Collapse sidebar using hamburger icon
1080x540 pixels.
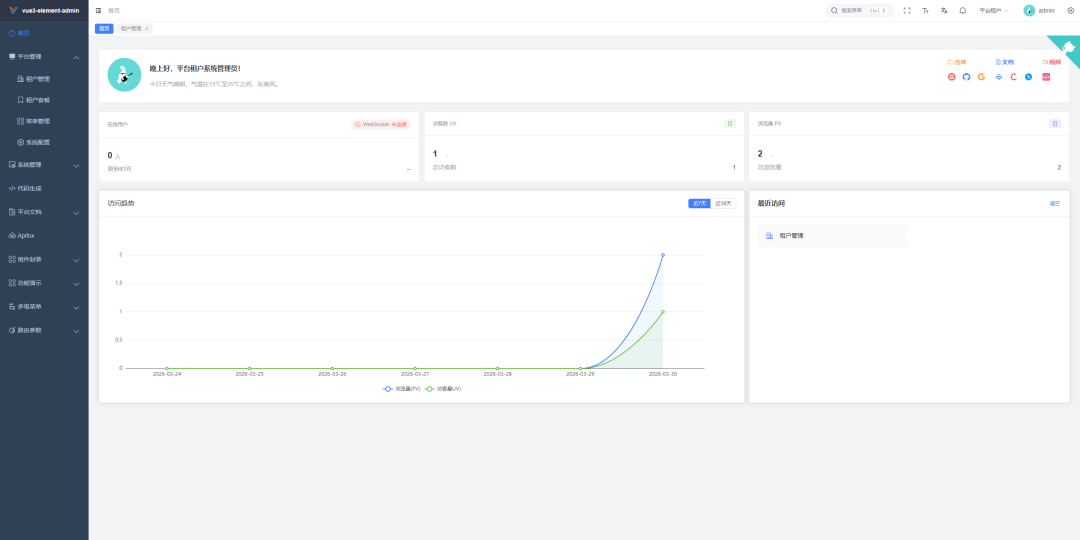click(x=98, y=10)
